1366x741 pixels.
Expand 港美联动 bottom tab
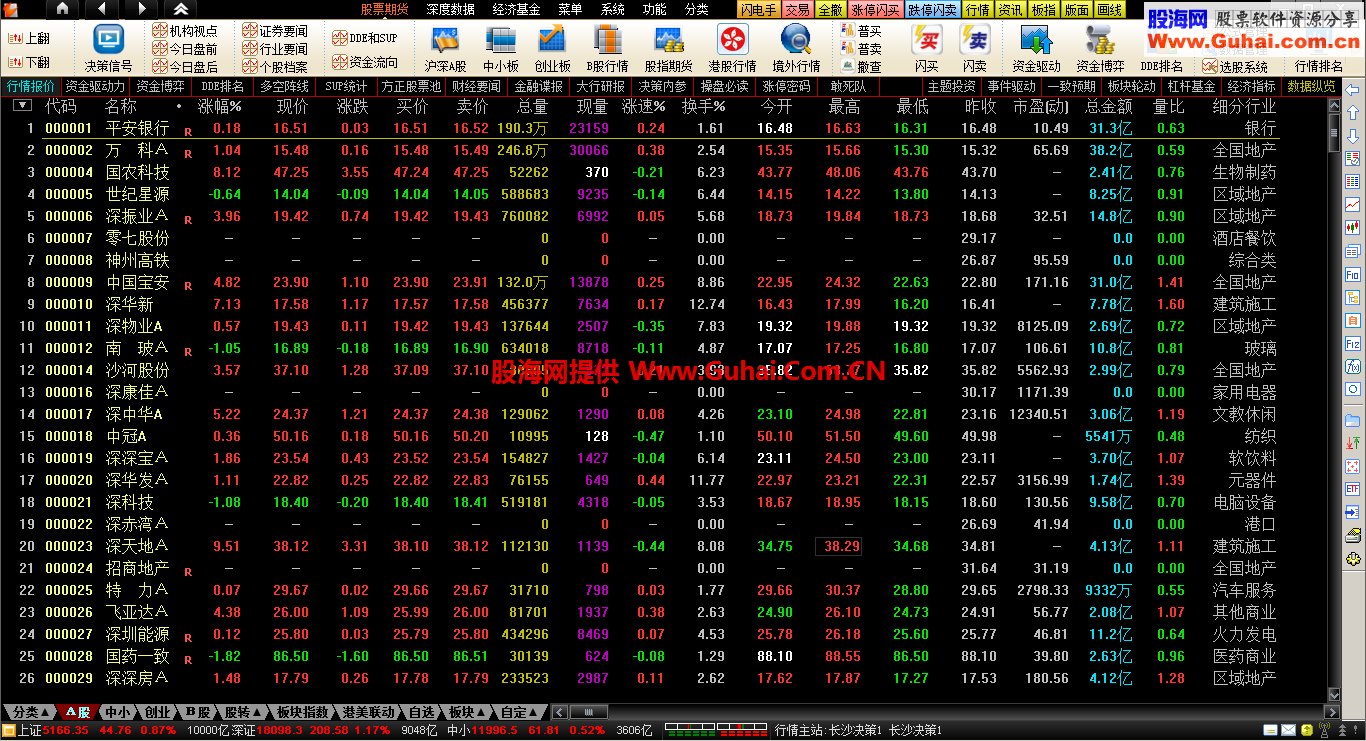(368, 712)
